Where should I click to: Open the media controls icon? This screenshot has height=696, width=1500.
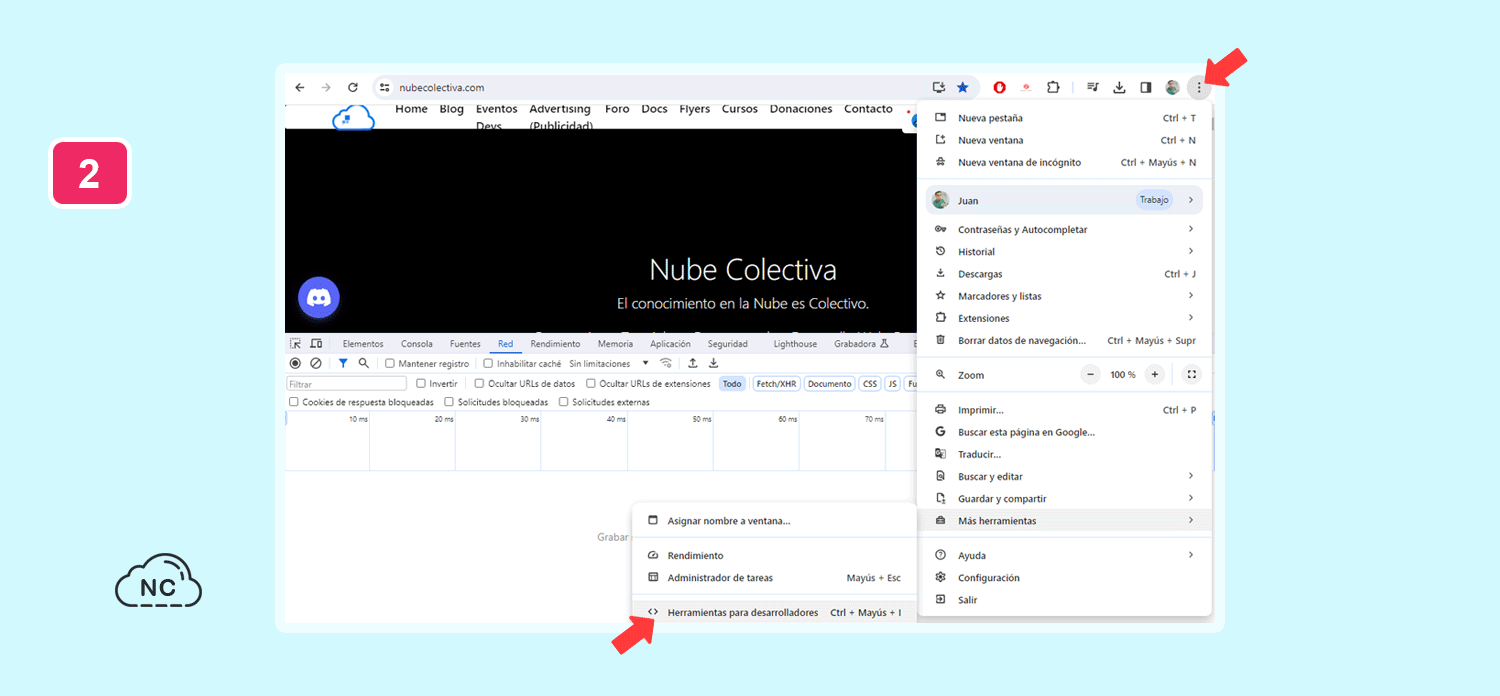tap(1094, 88)
